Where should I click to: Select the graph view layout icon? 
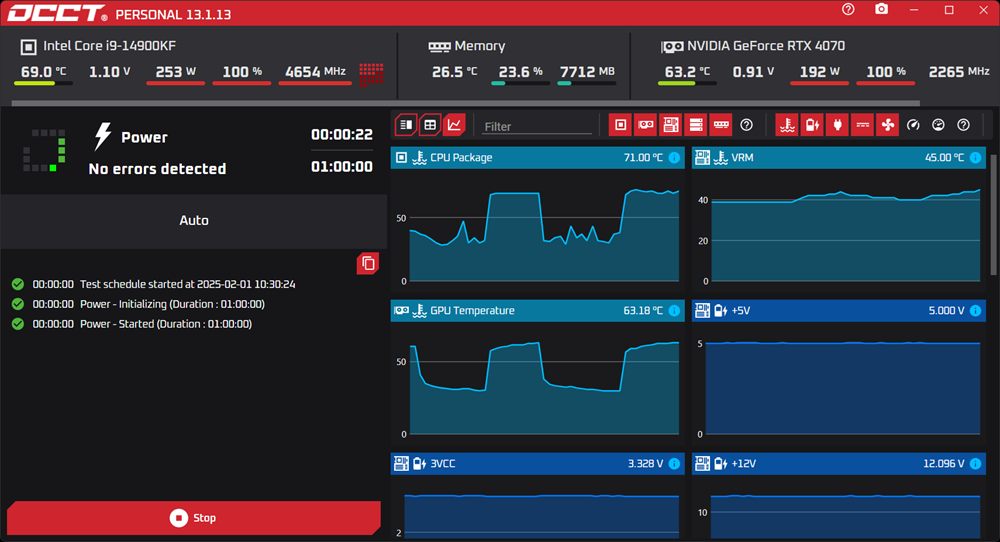[x=454, y=125]
